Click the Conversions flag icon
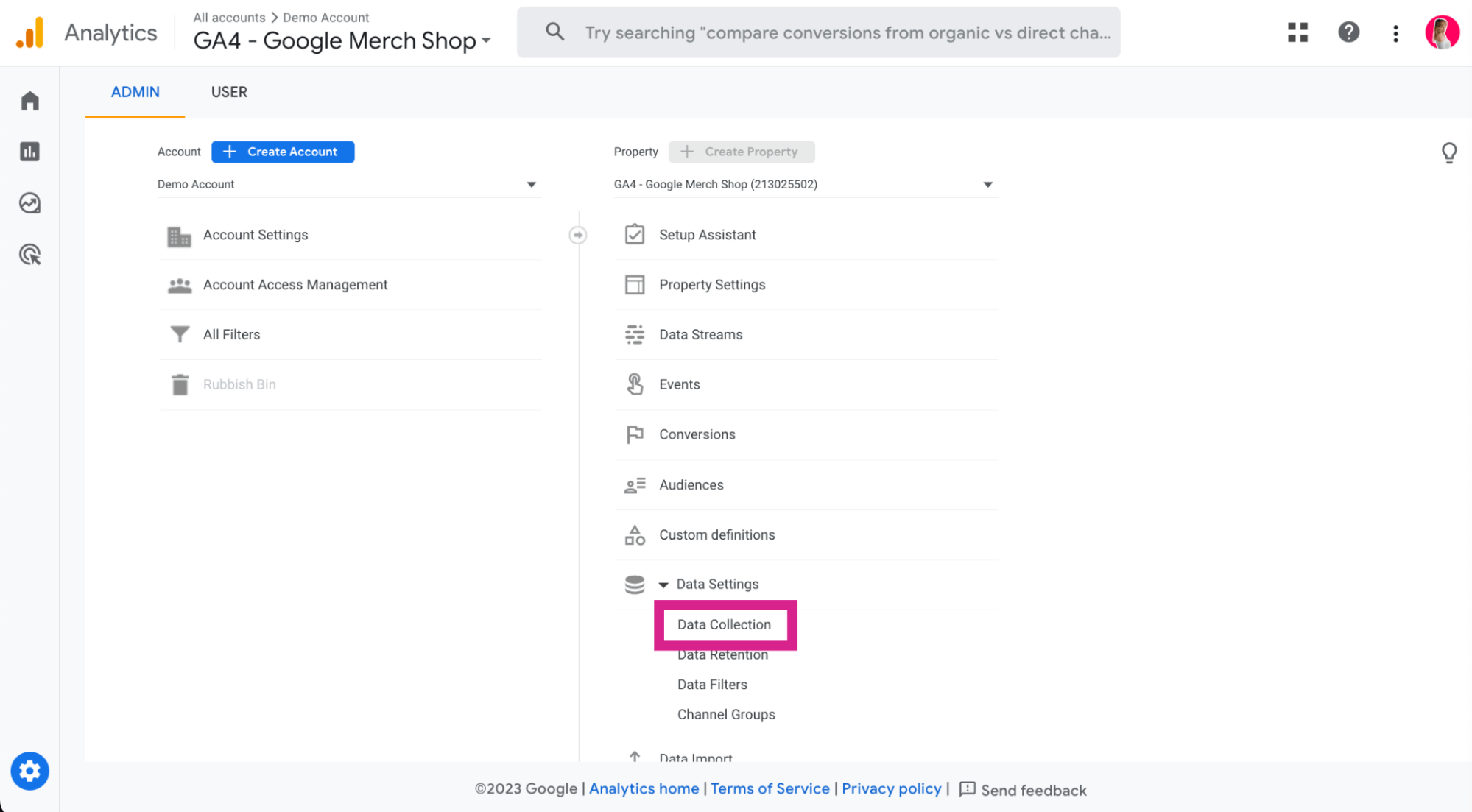The width and height of the screenshot is (1472, 812). click(634, 434)
